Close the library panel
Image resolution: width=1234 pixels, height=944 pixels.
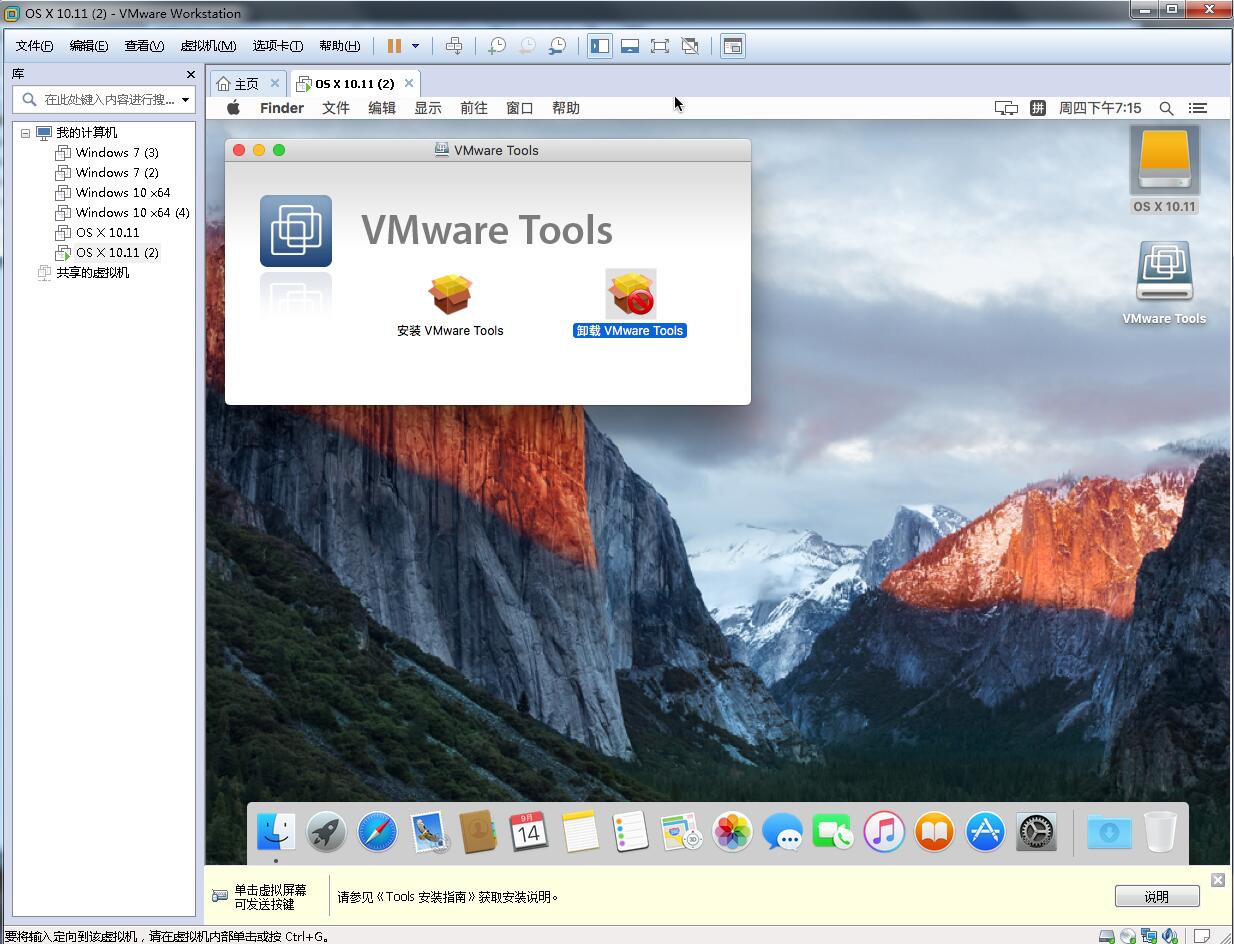point(190,74)
